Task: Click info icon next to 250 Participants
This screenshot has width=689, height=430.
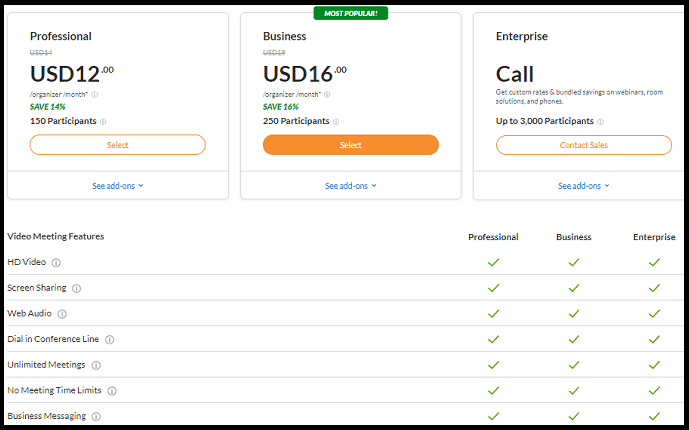Action: pos(336,122)
